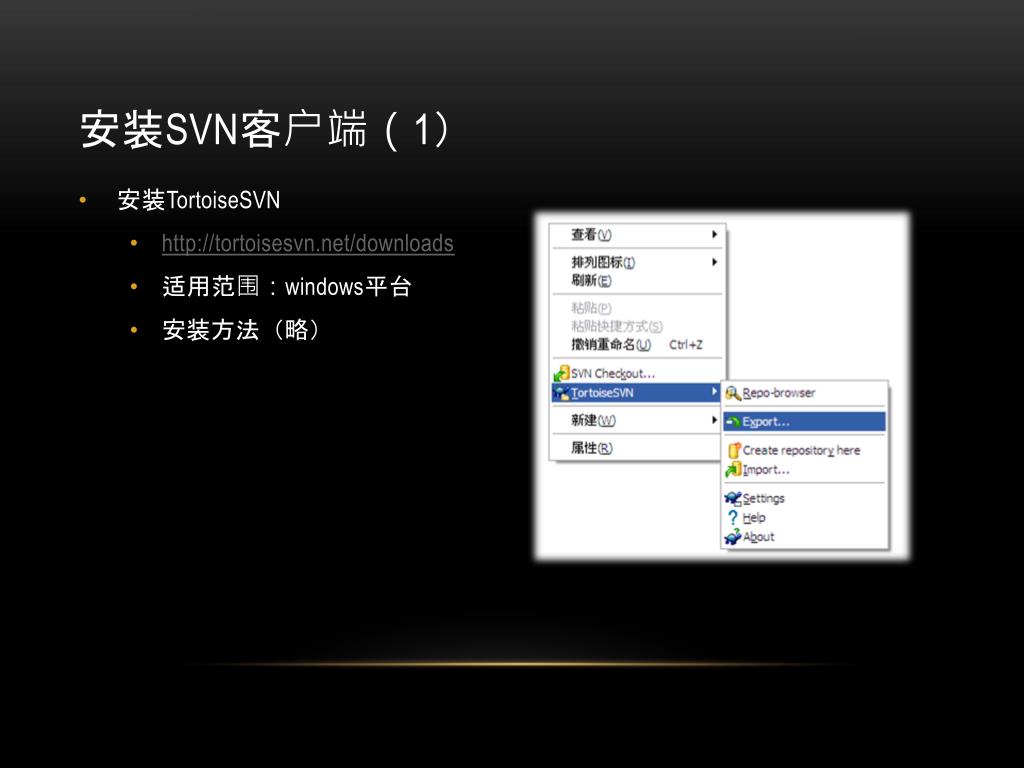The height and width of the screenshot is (768, 1024).
Task: Open 属性(R) from context menu
Action: (x=637, y=448)
